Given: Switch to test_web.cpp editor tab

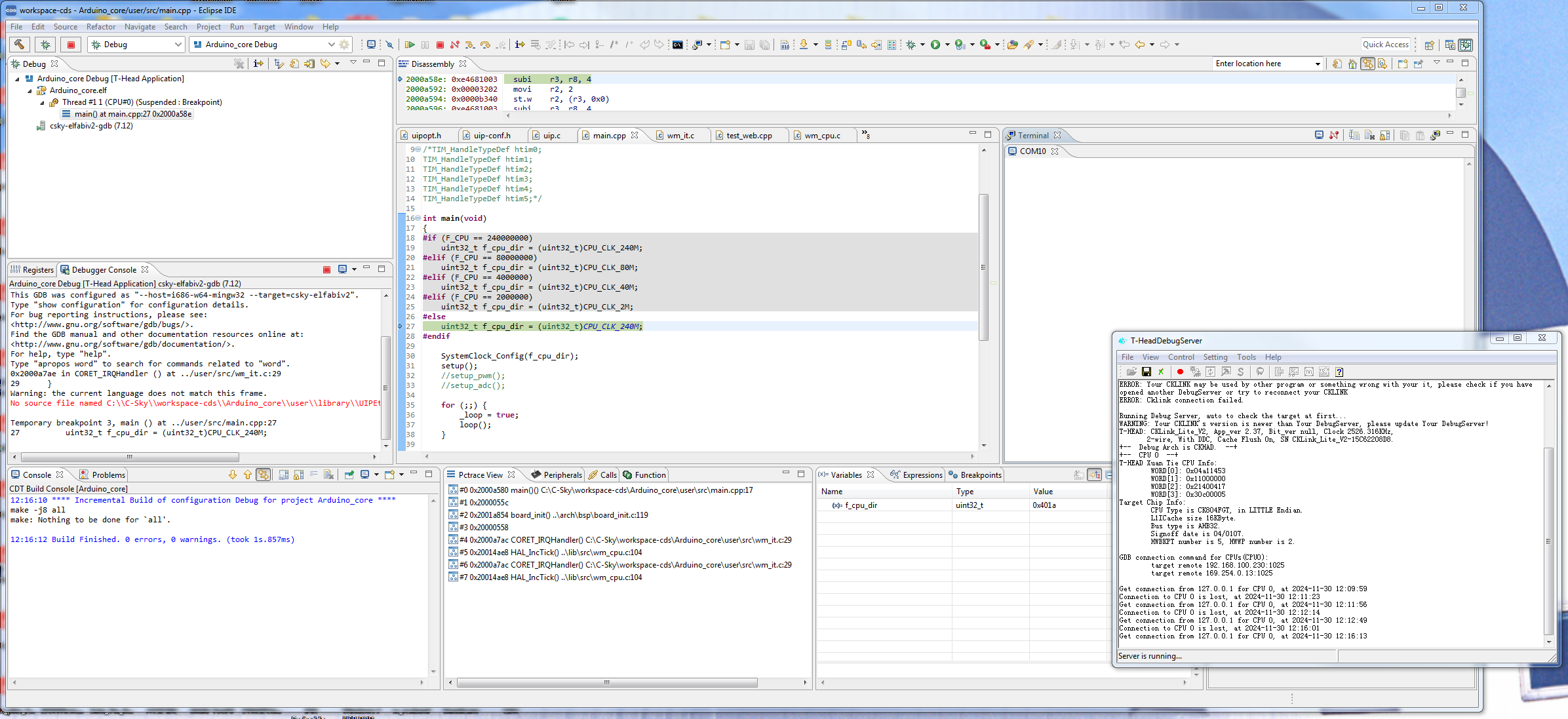Looking at the screenshot, I should (x=749, y=135).
